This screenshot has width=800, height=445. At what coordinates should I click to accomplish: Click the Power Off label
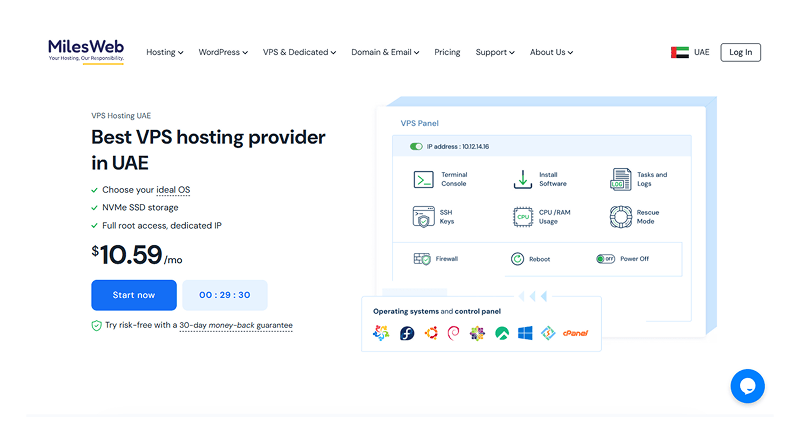tap(635, 259)
